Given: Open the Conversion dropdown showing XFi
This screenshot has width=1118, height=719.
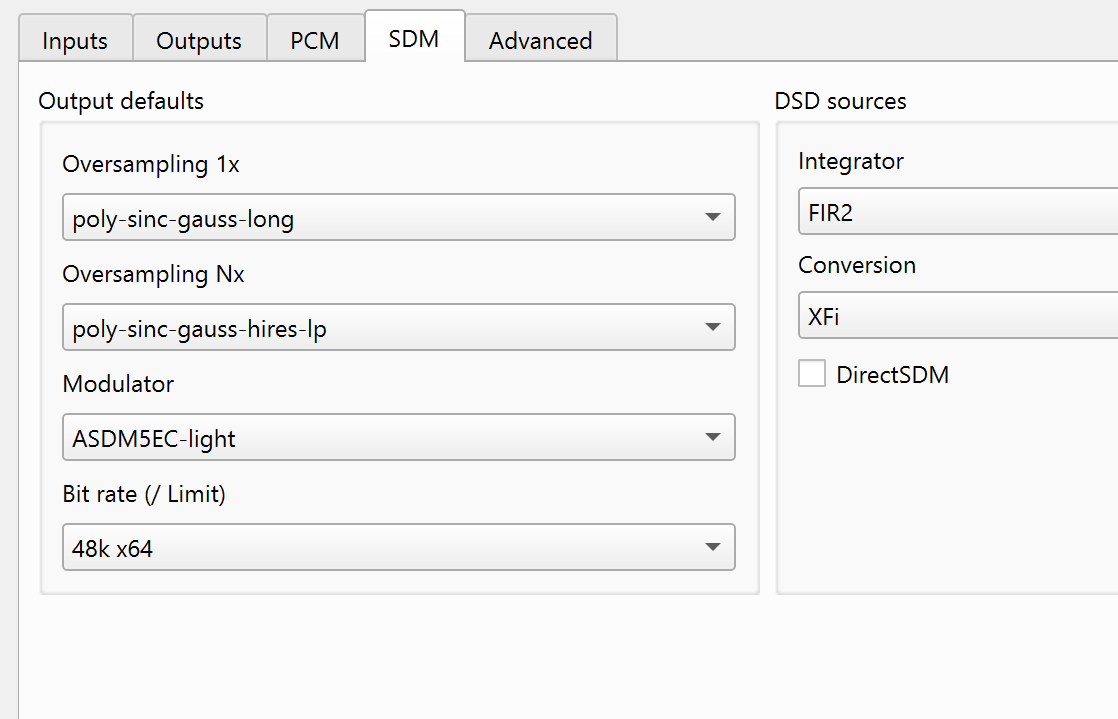Looking at the screenshot, I should click(x=957, y=317).
